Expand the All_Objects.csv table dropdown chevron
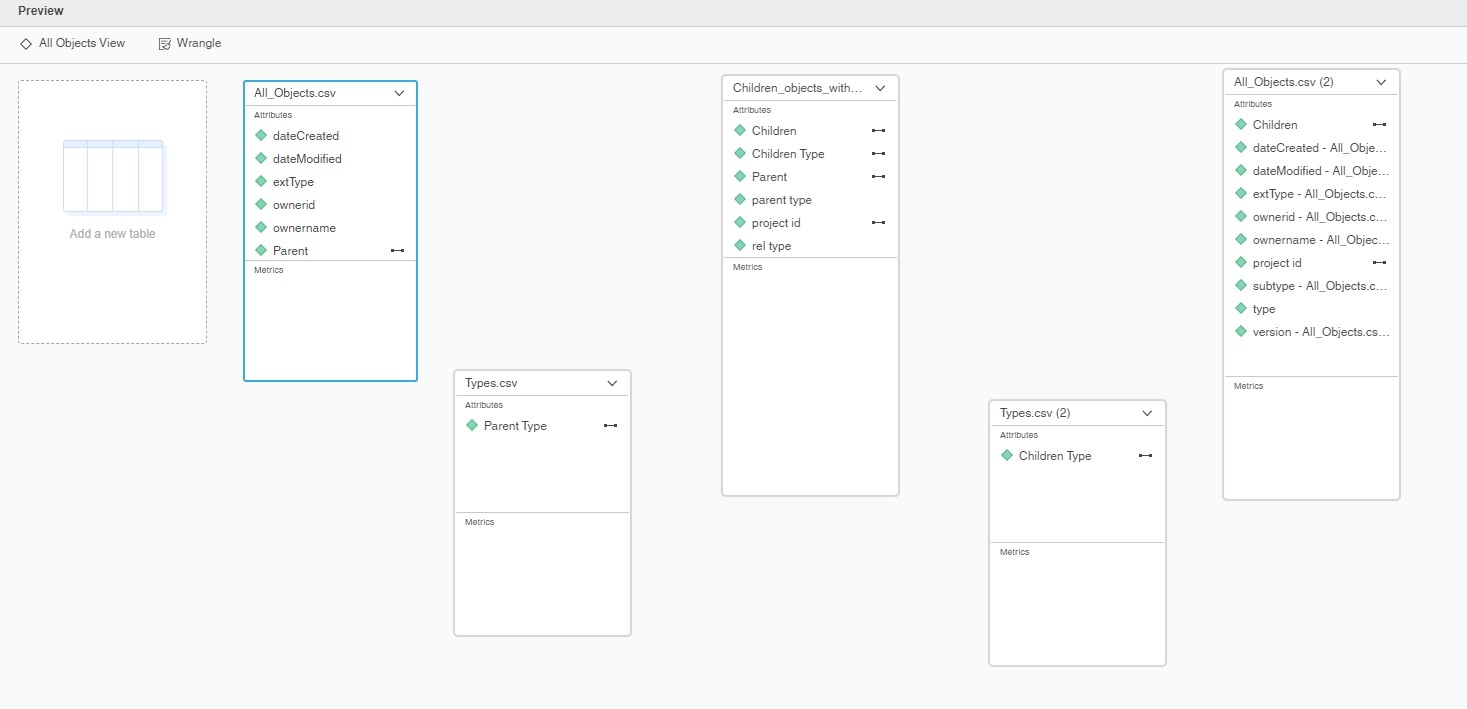Viewport: 1467px width, 709px height. 399,93
